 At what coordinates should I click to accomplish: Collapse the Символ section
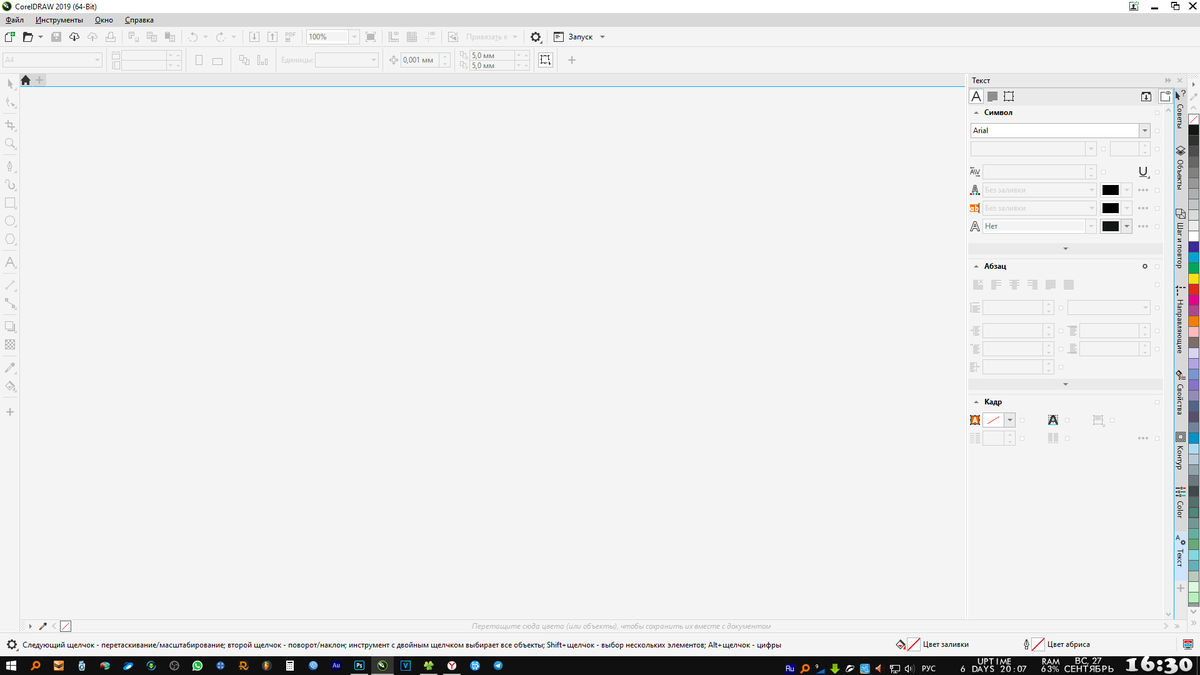[976, 113]
